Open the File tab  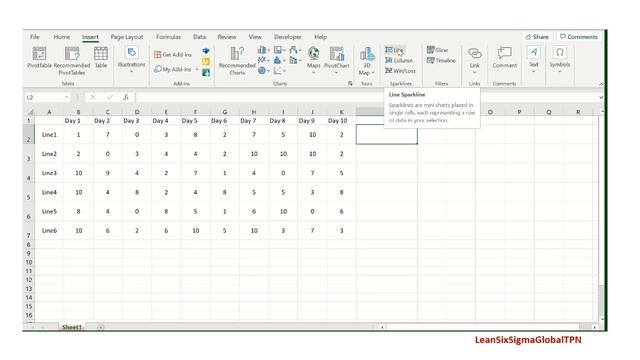point(35,37)
